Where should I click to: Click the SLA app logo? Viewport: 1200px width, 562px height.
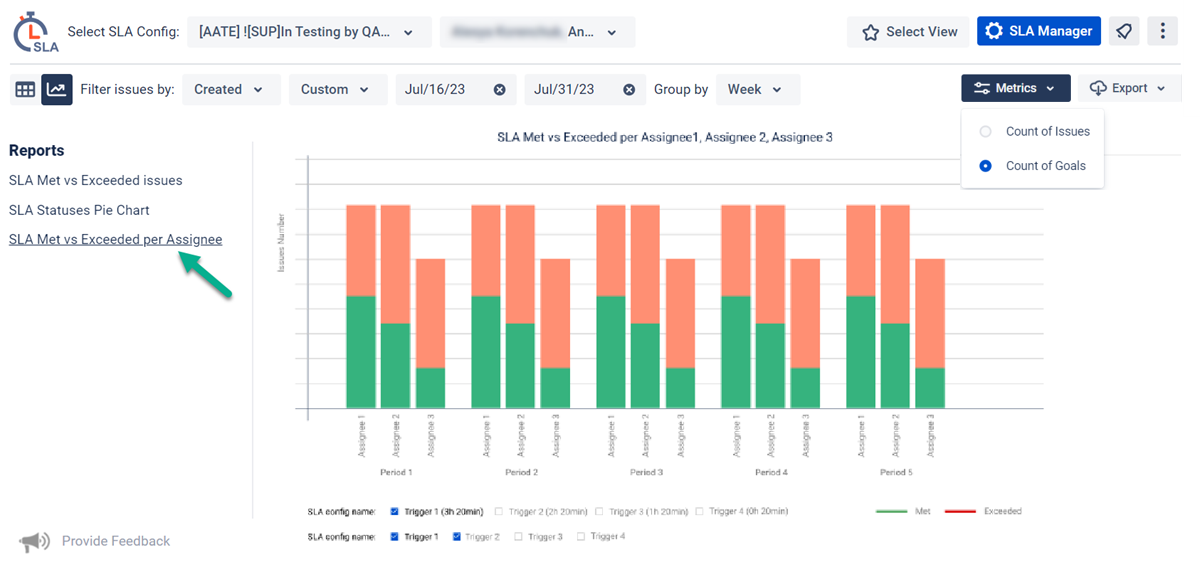pos(35,32)
